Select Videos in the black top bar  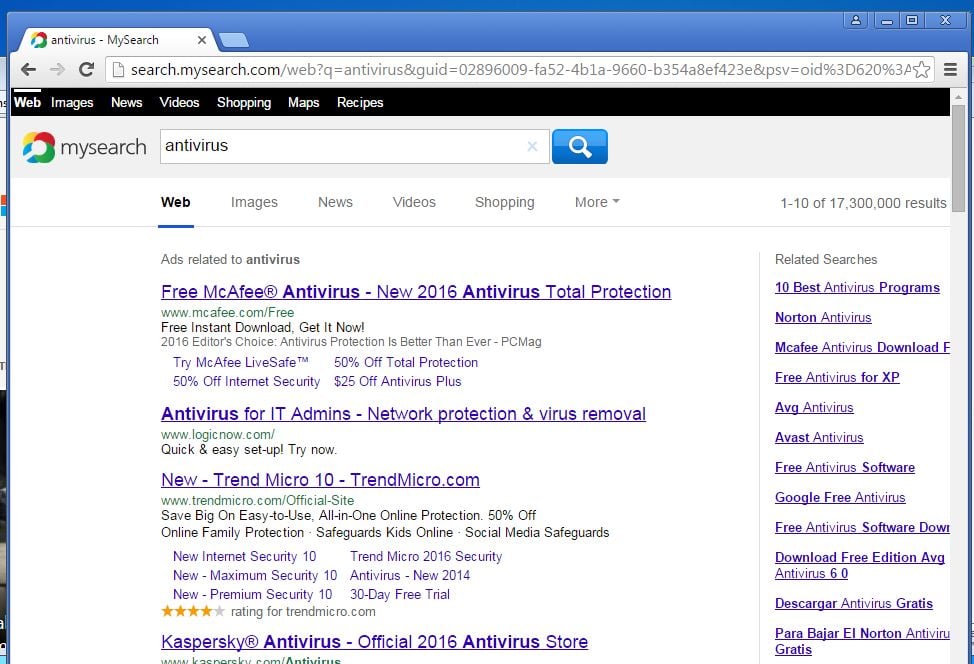click(x=180, y=102)
